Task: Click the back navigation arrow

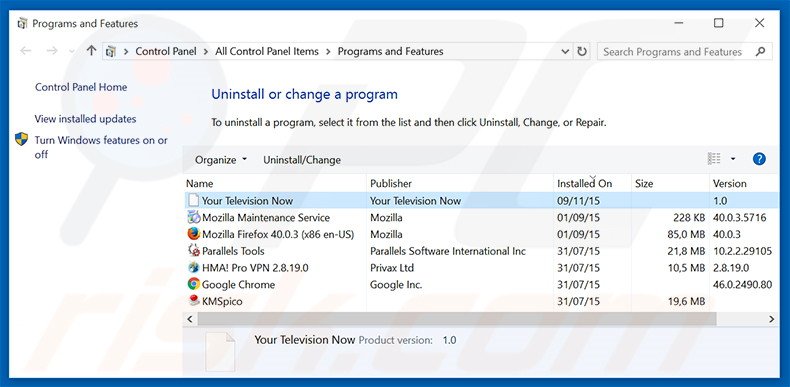Action: (x=26, y=51)
